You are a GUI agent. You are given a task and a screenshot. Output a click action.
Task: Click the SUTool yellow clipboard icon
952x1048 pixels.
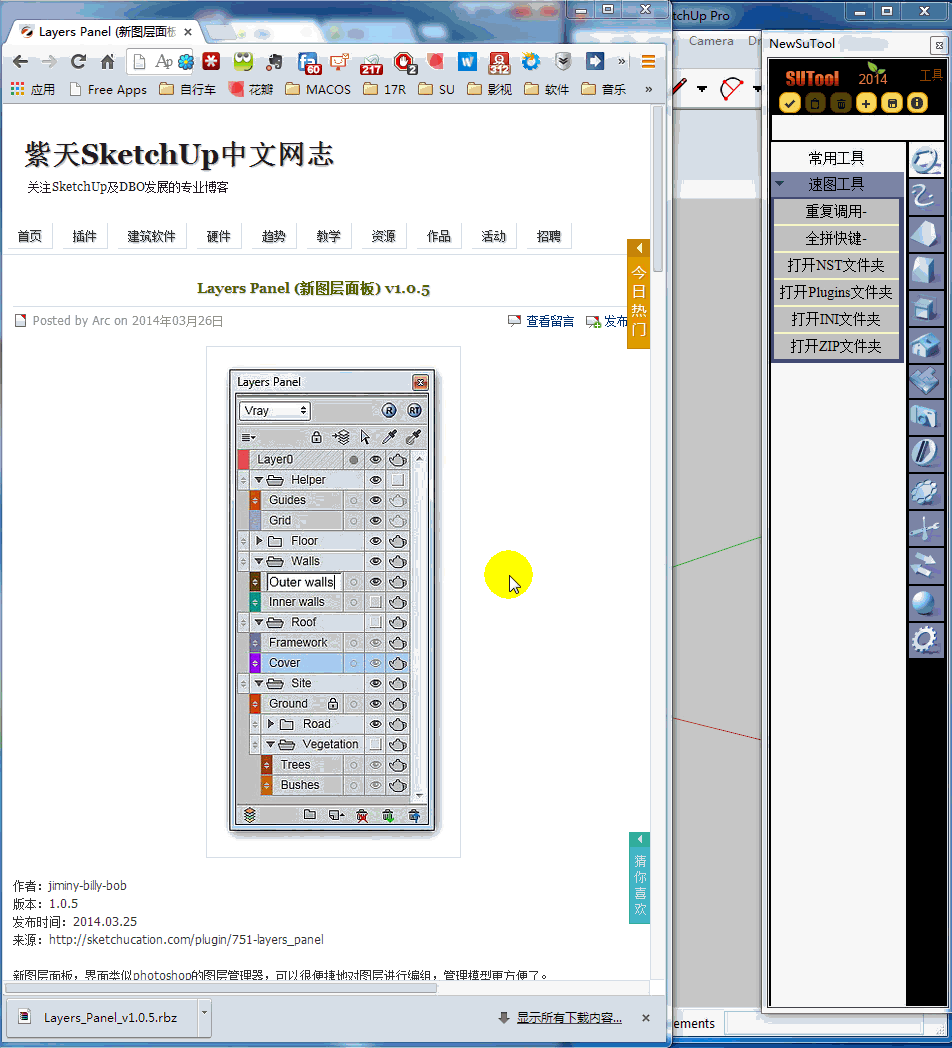[x=815, y=103]
